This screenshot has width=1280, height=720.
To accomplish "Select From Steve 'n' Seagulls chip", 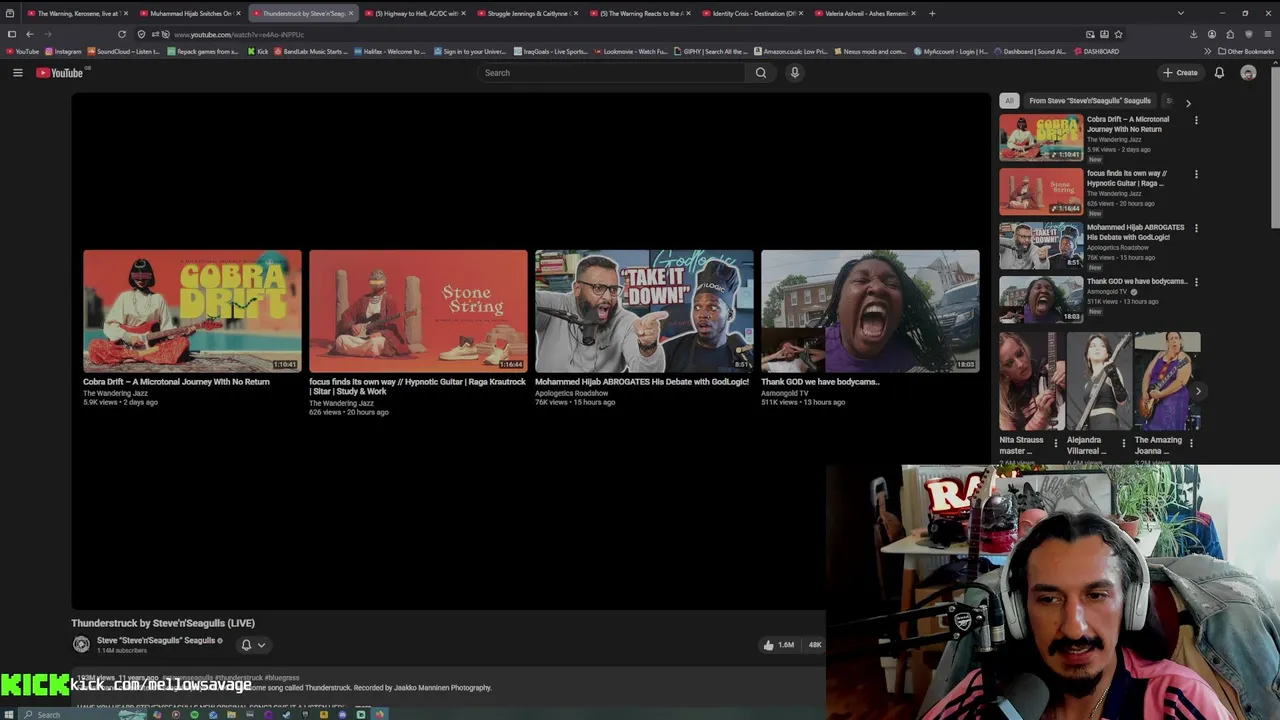I will point(1090,101).
